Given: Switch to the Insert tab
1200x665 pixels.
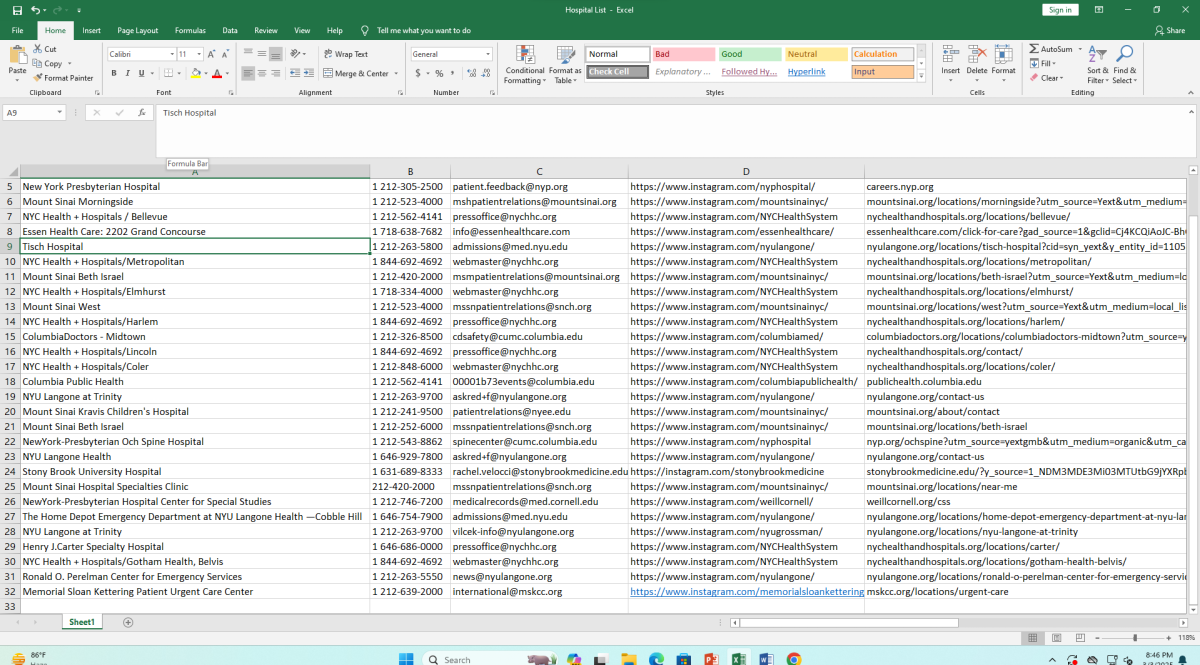Looking at the screenshot, I should pos(91,31).
